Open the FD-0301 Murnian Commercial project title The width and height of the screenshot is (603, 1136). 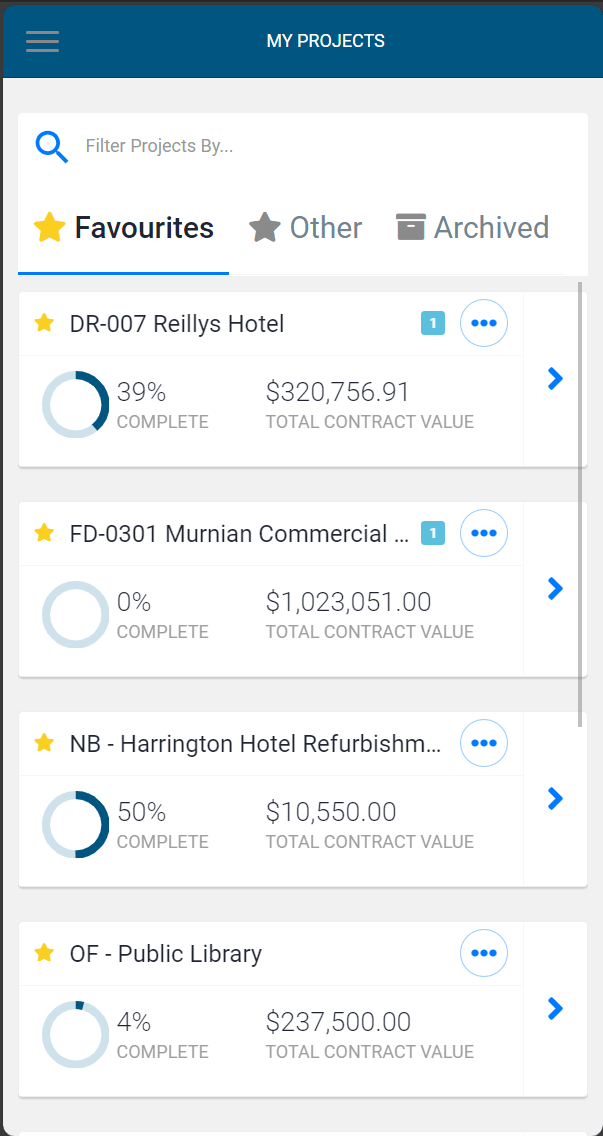240,534
